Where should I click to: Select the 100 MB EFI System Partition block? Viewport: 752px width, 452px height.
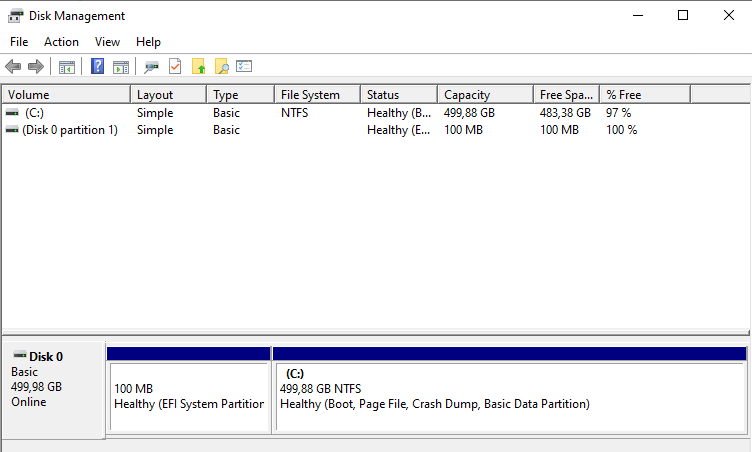[189, 396]
